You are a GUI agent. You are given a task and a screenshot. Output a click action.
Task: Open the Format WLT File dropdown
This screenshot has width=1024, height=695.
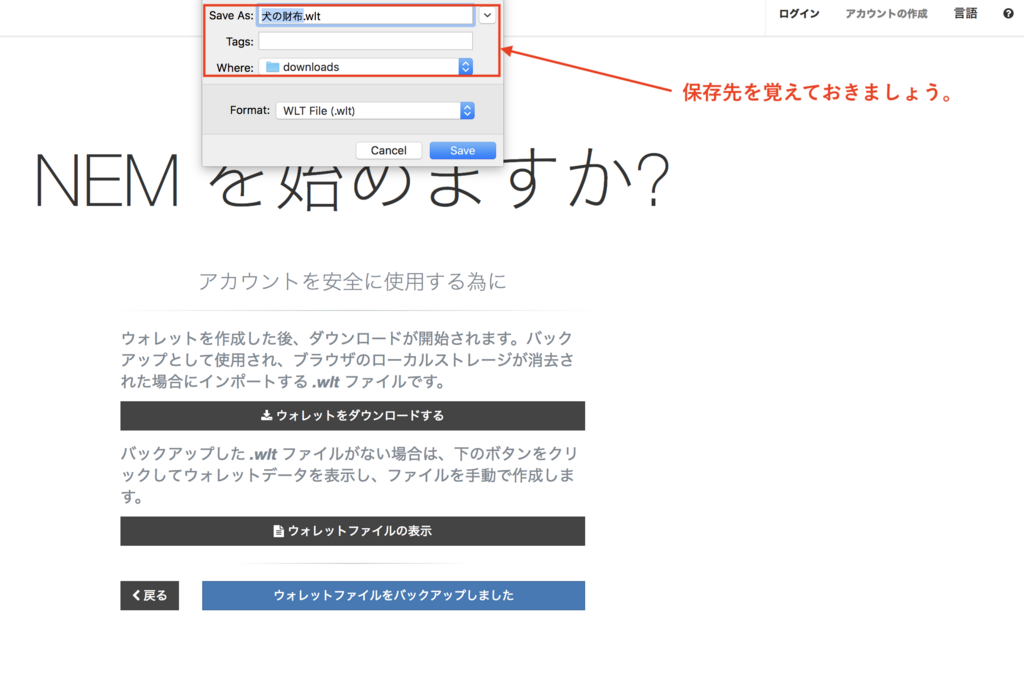(x=375, y=110)
